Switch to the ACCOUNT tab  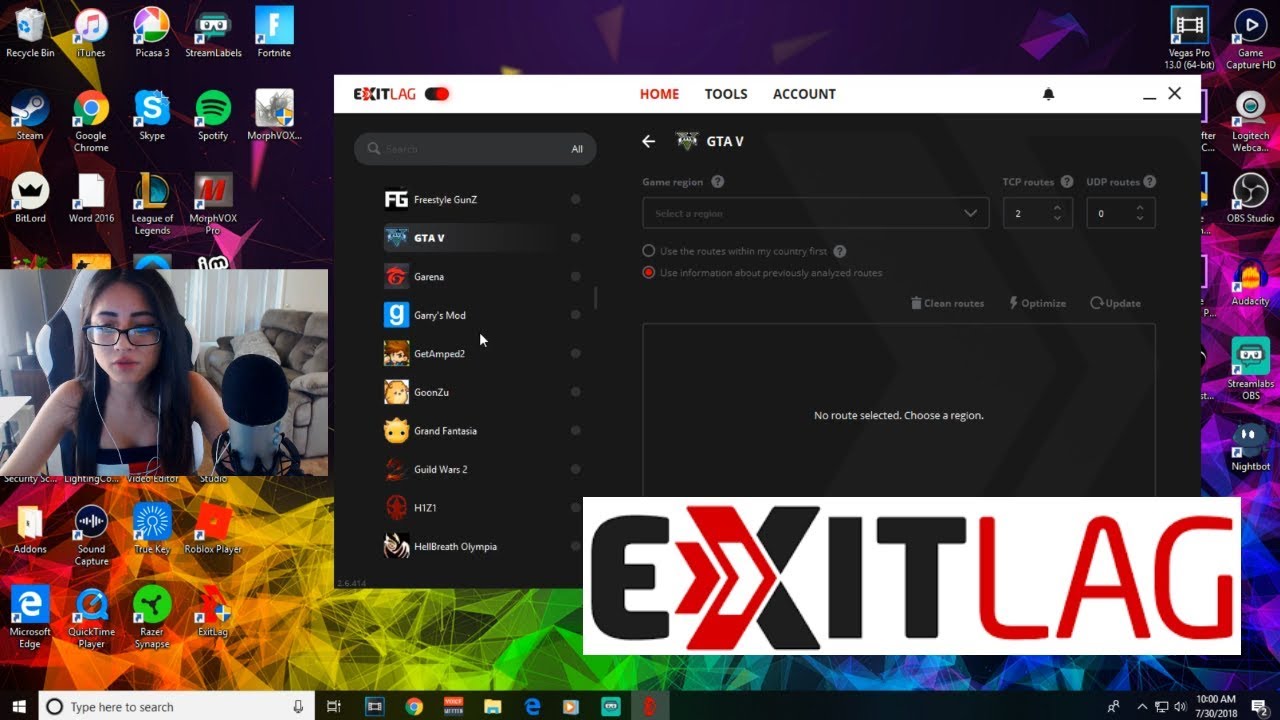point(804,94)
